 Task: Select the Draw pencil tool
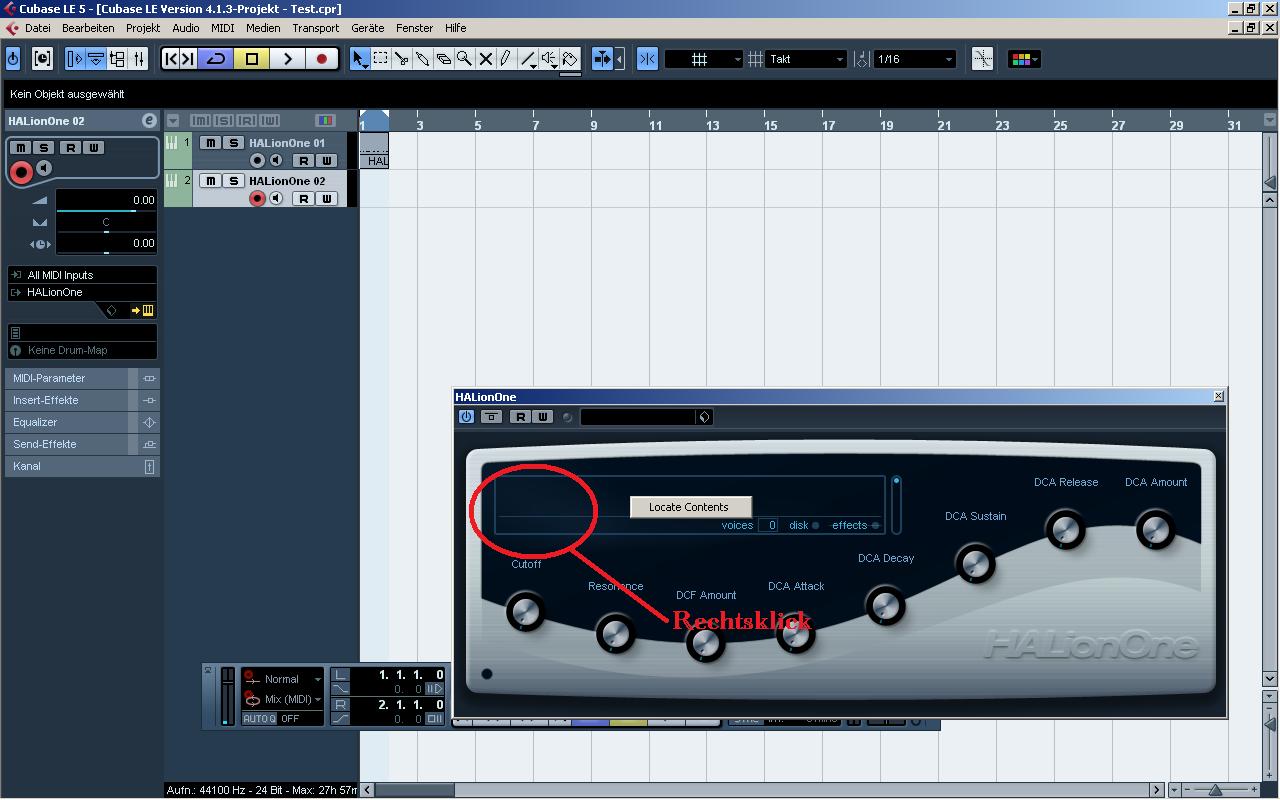pos(507,59)
